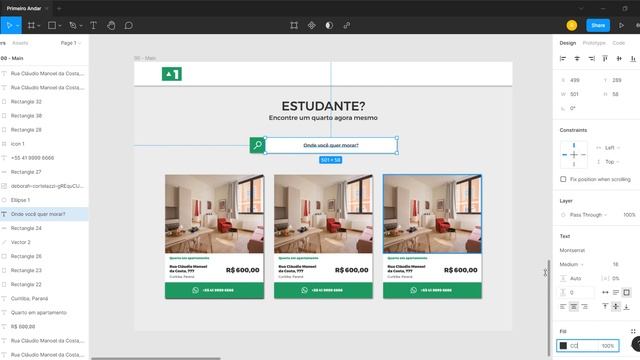Click the layer opacity 100% field
This screenshot has width=640, height=360.
pyautogui.click(x=629, y=215)
